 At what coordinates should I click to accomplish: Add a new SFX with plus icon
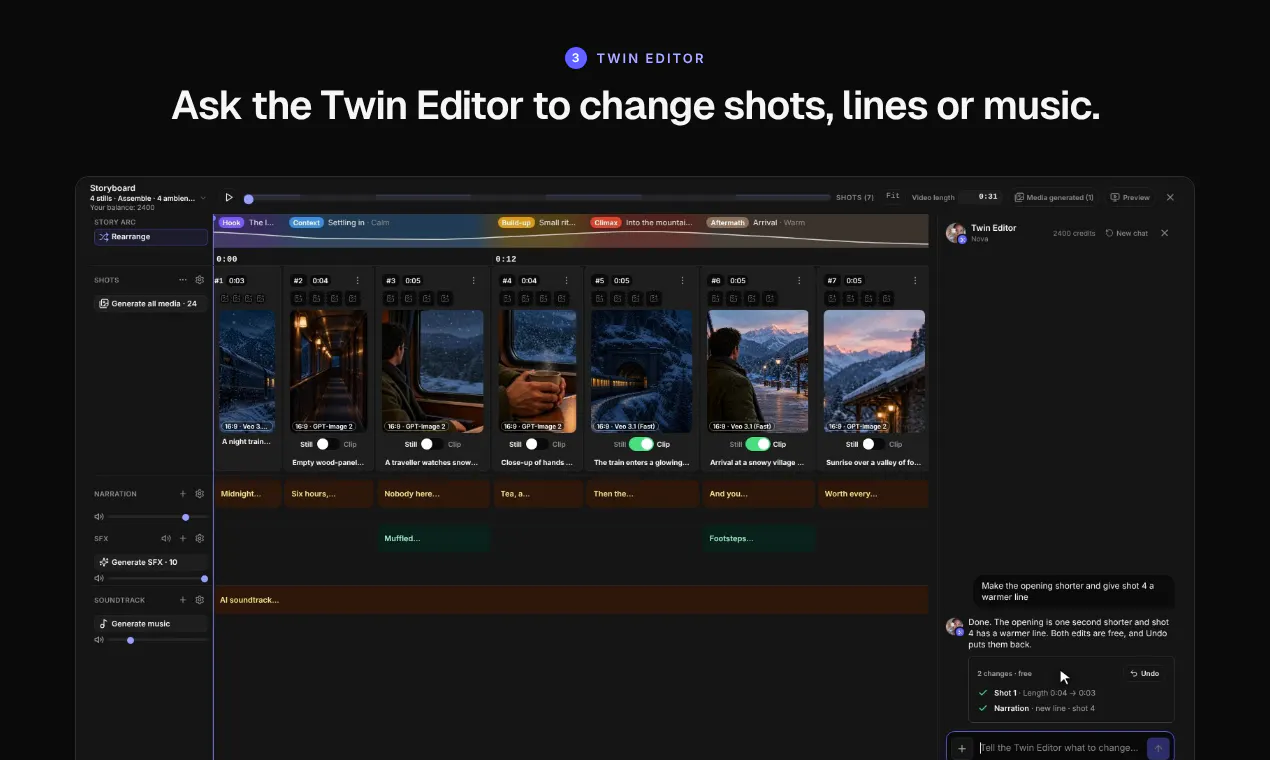coord(183,538)
